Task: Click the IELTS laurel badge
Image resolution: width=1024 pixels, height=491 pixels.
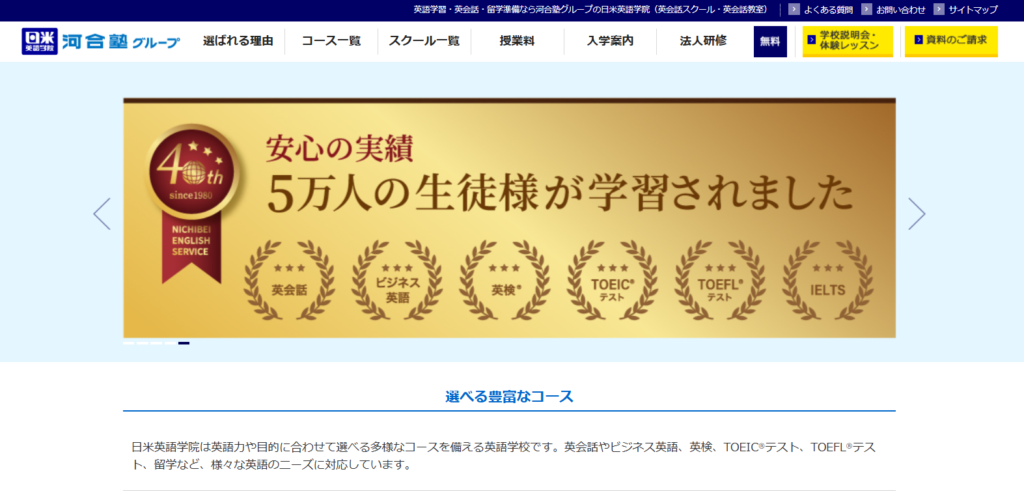Action: click(828, 280)
